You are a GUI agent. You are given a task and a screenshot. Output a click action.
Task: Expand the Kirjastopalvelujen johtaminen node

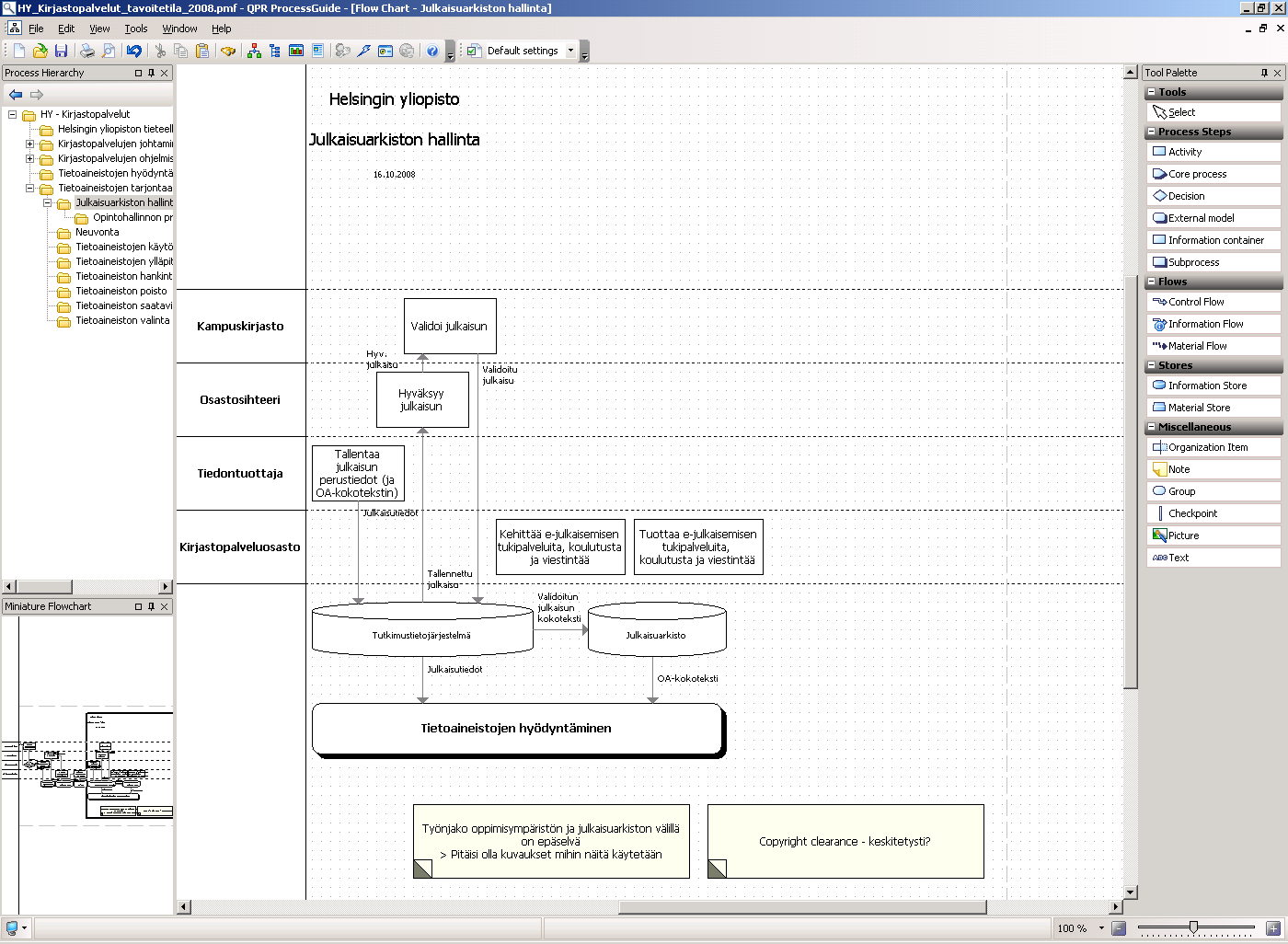[x=29, y=144]
